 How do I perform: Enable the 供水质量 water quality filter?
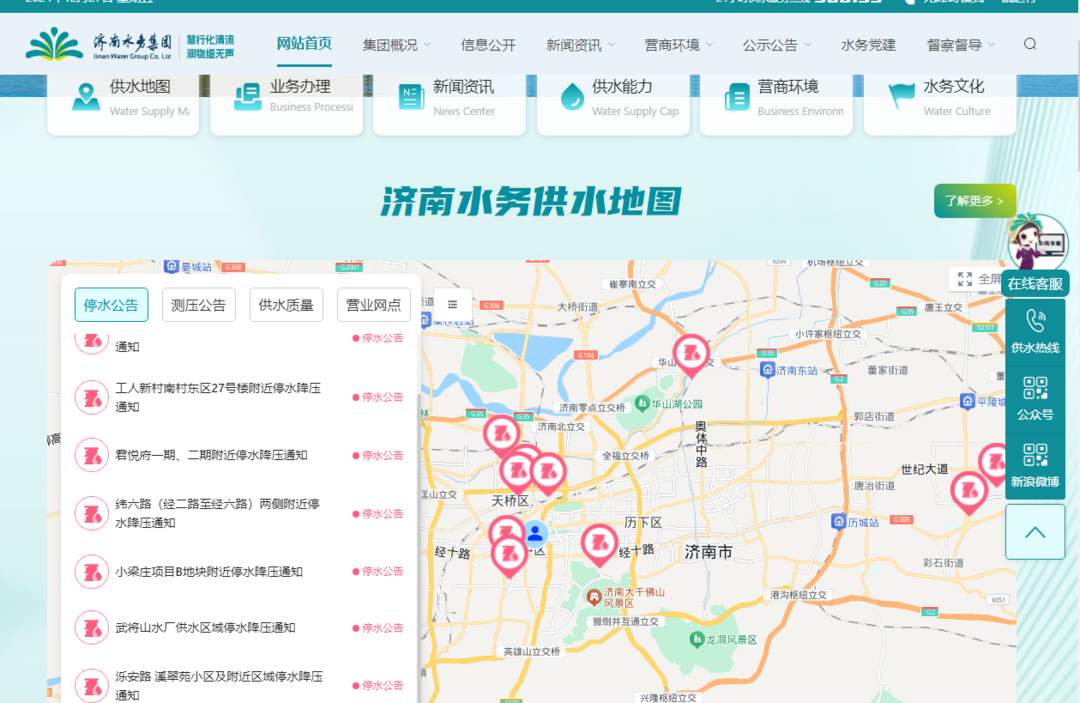(286, 305)
